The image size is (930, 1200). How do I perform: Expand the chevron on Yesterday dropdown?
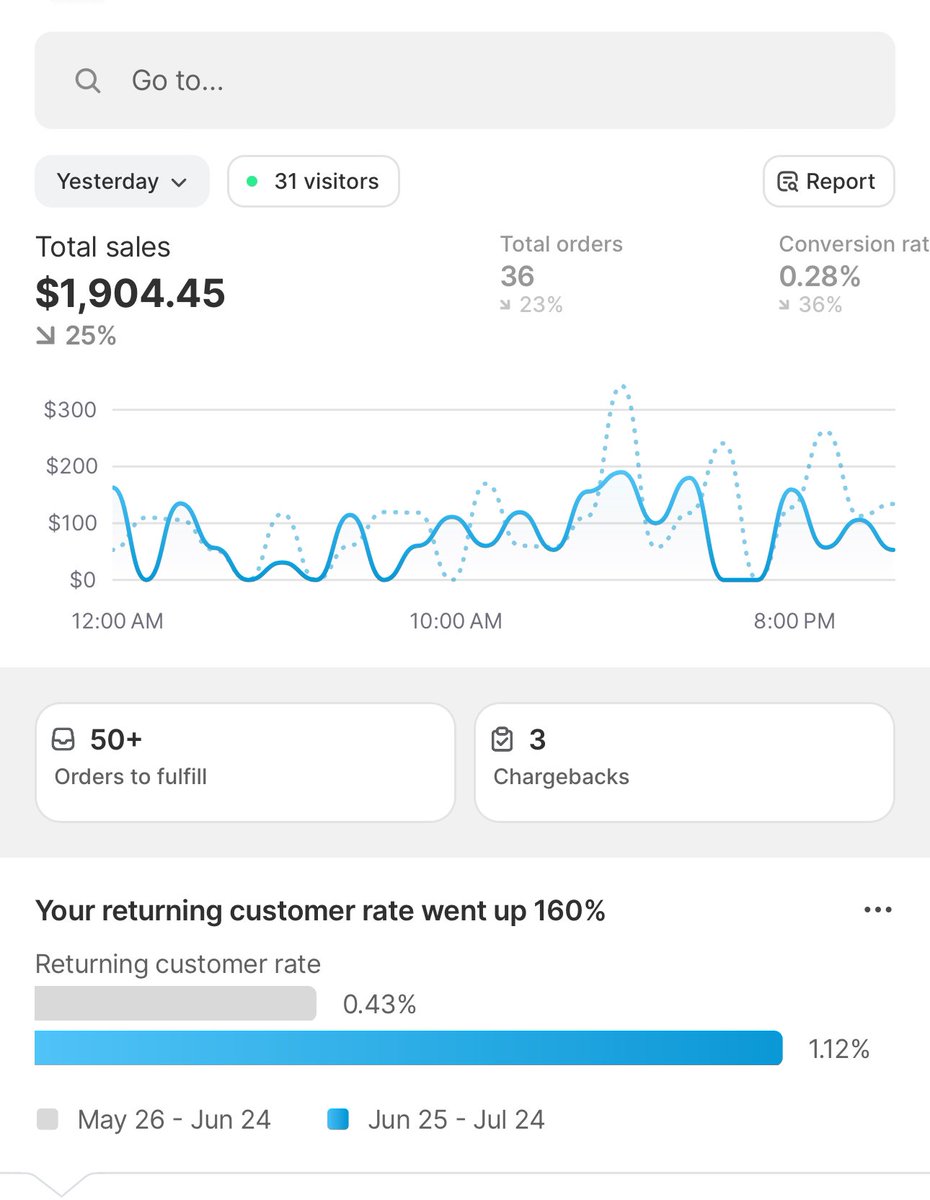[179, 183]
